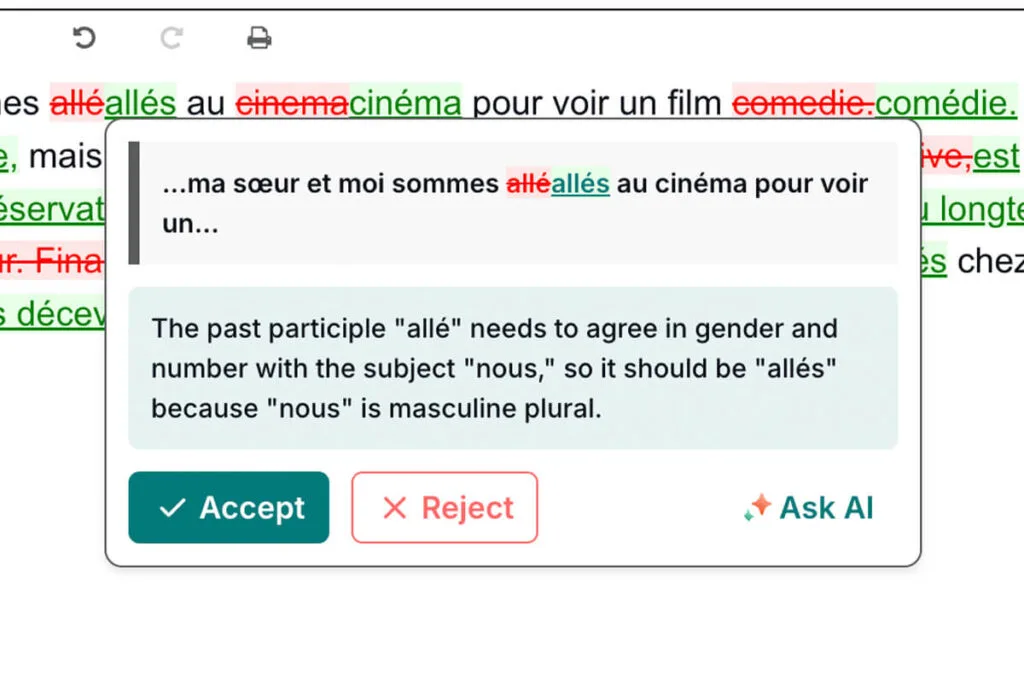1024x683 pixels.
Task: Accept the suggested correction
Action: click(229, 508)
